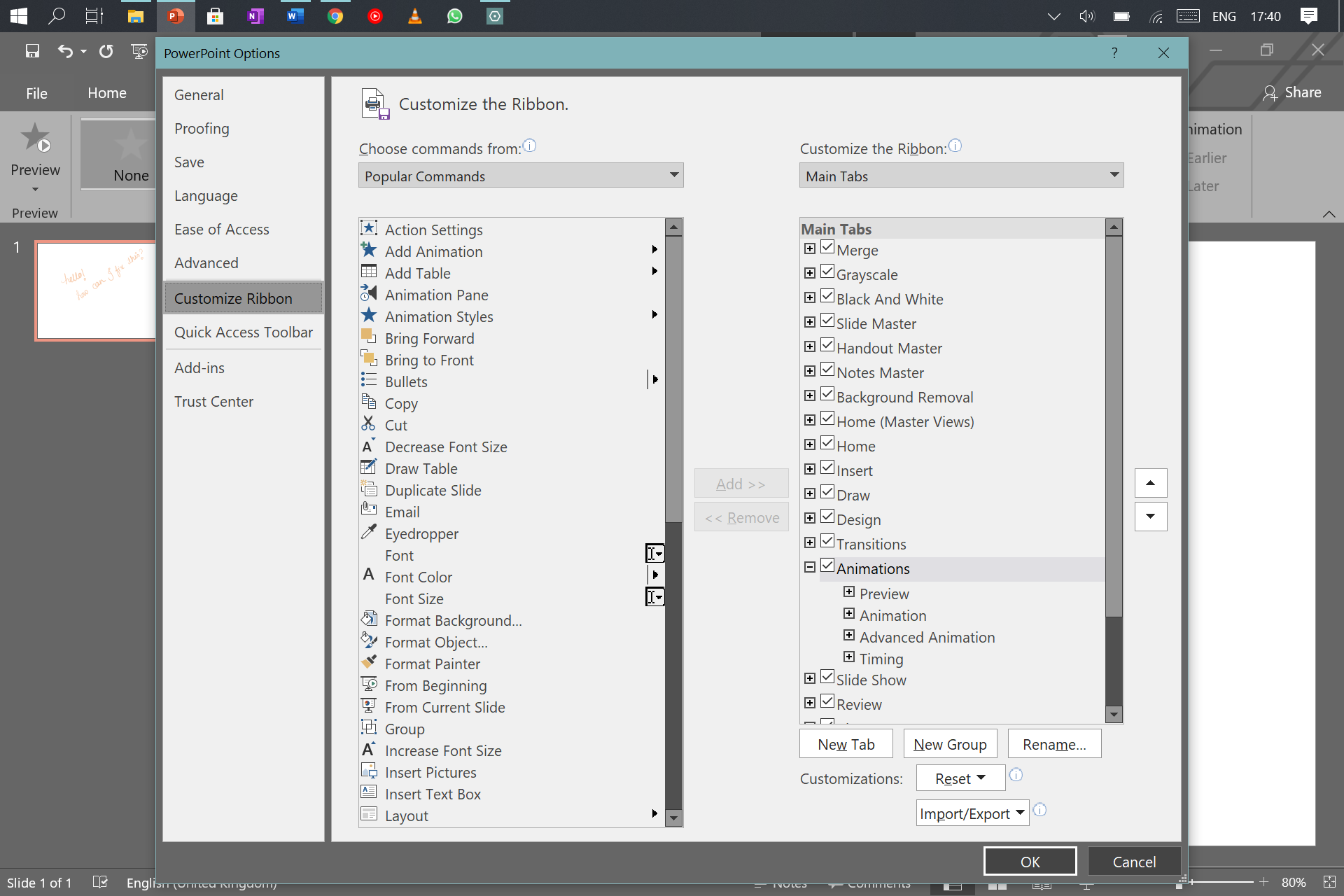Viewport: 1344px width, 896px height.
Task: Uncheck the Merge tab checkbox
Action: tap(827, 248)
